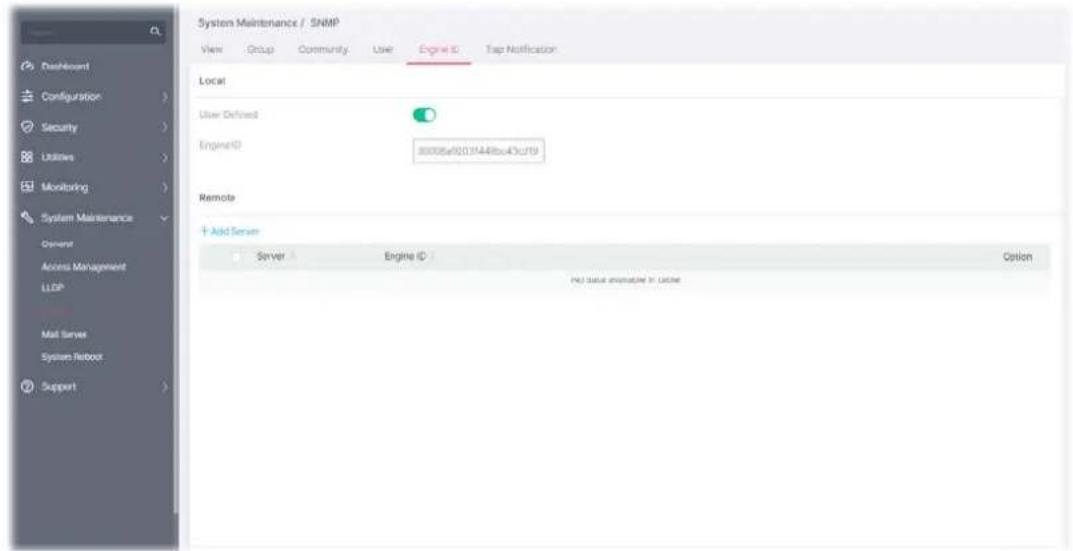The image size is (1073, 551).
Task: Open LLDP in the sidebar
Action: [x=52, y=290]
